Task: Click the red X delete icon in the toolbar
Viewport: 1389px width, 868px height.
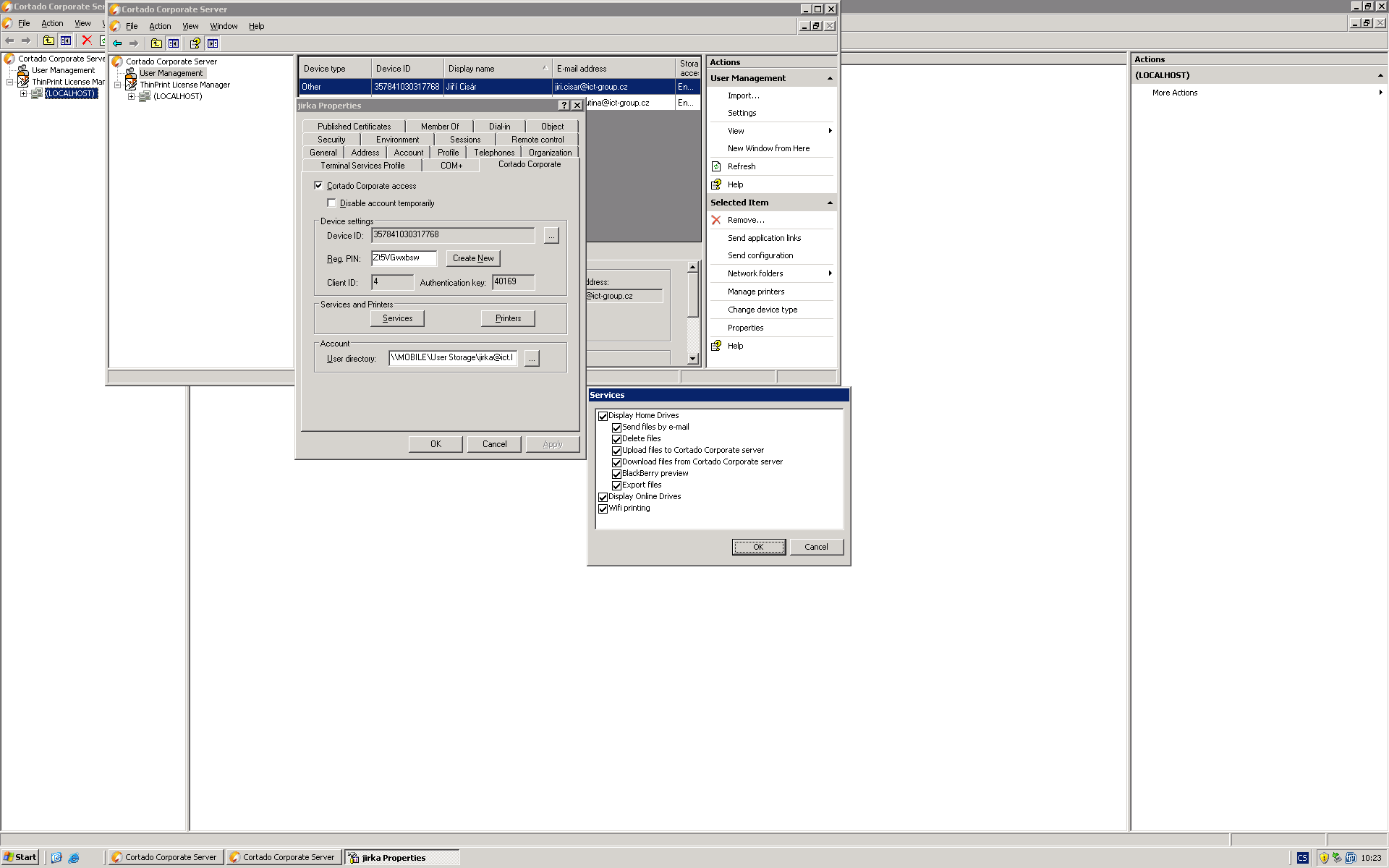Action: (x=87, y=41)
